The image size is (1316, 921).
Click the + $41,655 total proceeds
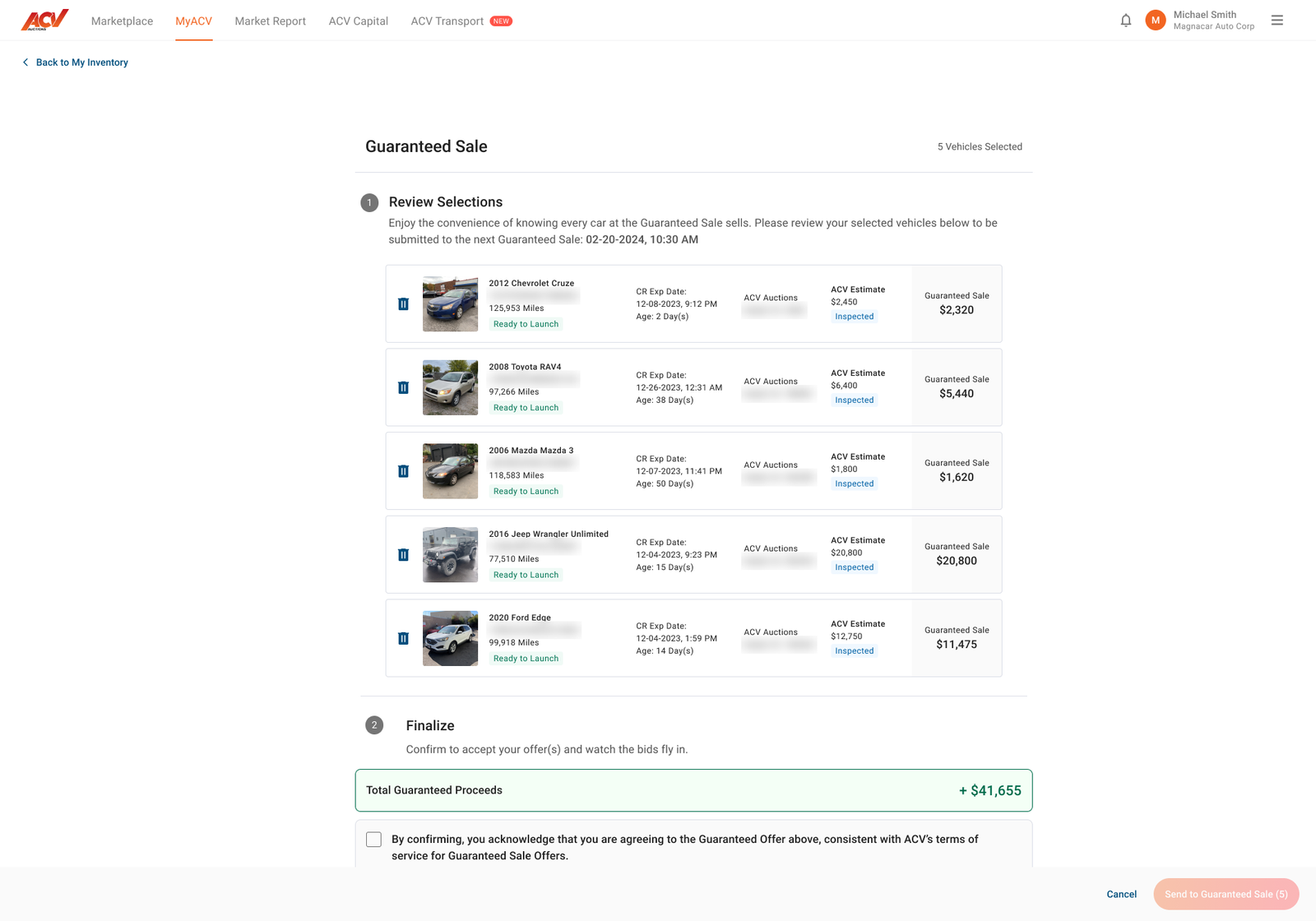tap(989, 790)
